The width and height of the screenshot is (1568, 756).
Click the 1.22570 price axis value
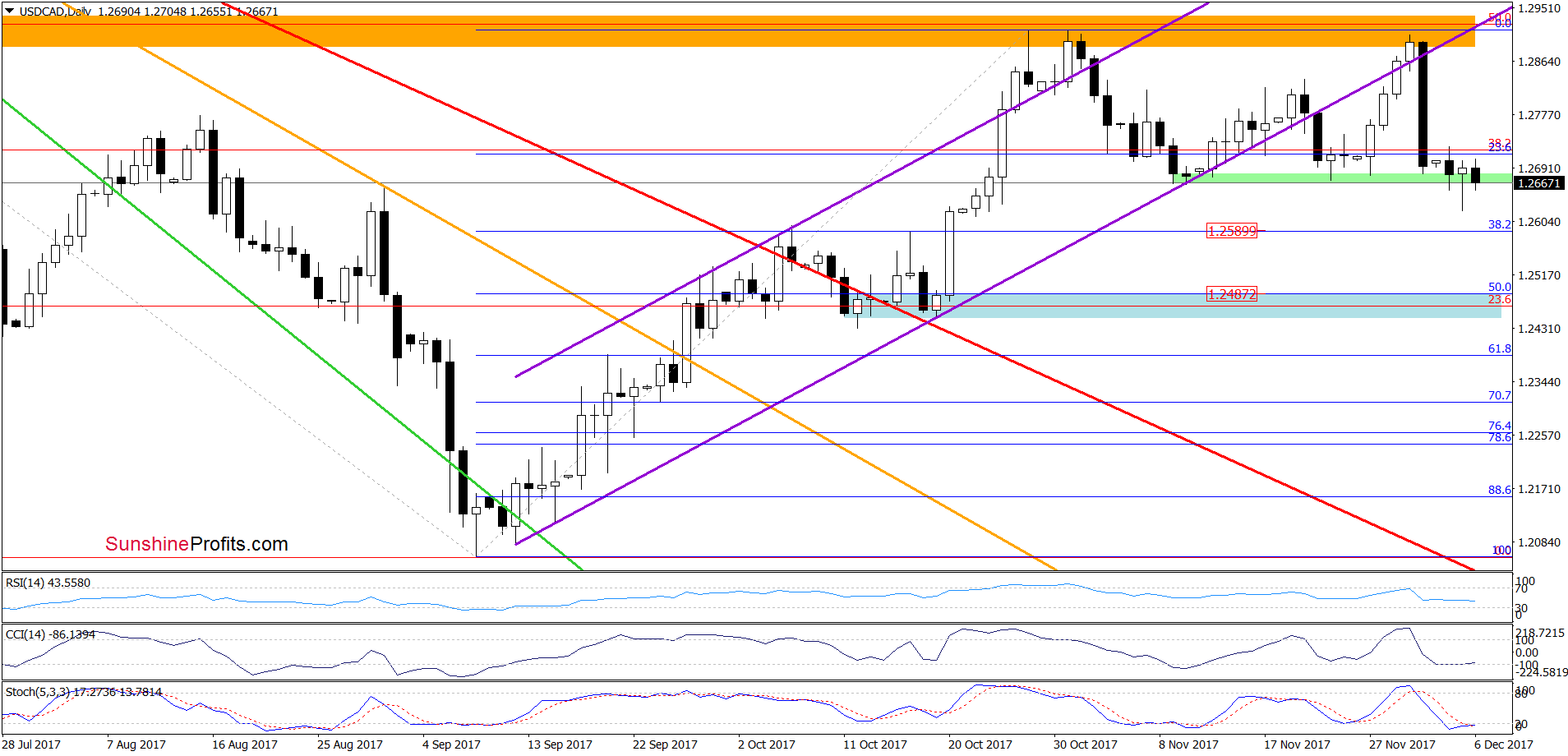tap(1539, 436)
